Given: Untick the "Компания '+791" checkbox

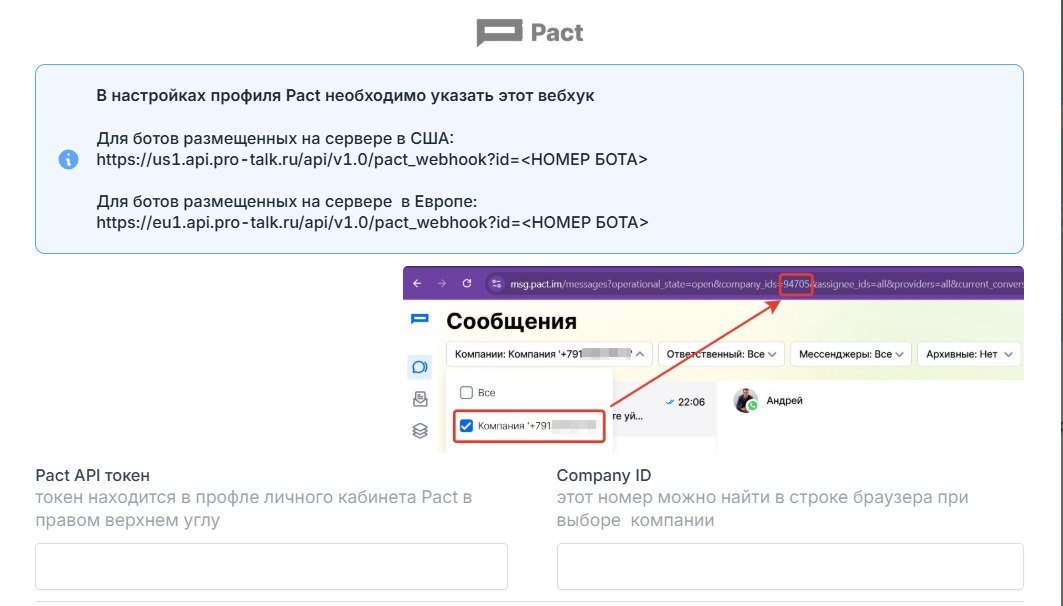Looking at the screenshot, I should [x=466, y=426].
